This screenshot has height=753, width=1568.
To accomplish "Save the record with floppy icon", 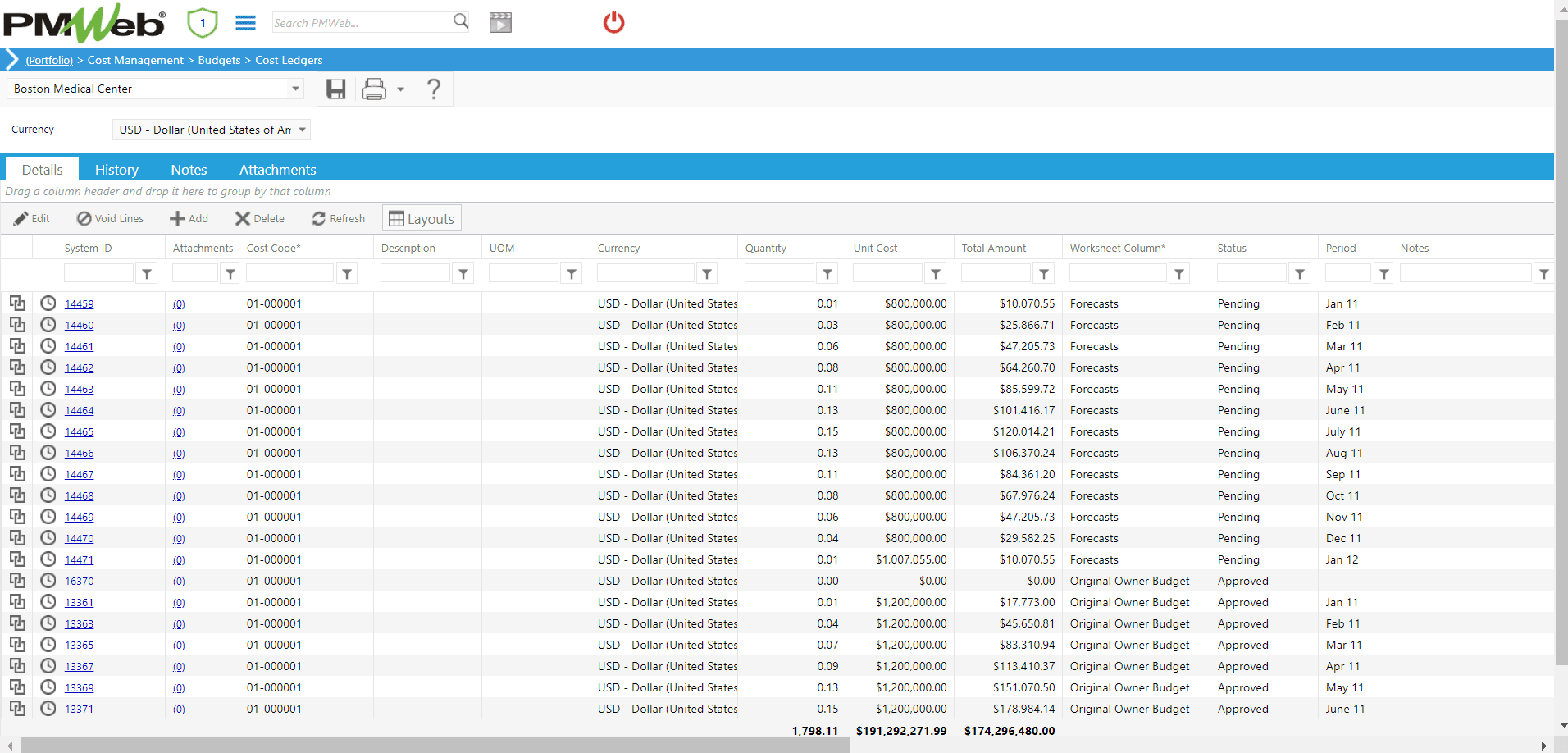I will (336, 89).
